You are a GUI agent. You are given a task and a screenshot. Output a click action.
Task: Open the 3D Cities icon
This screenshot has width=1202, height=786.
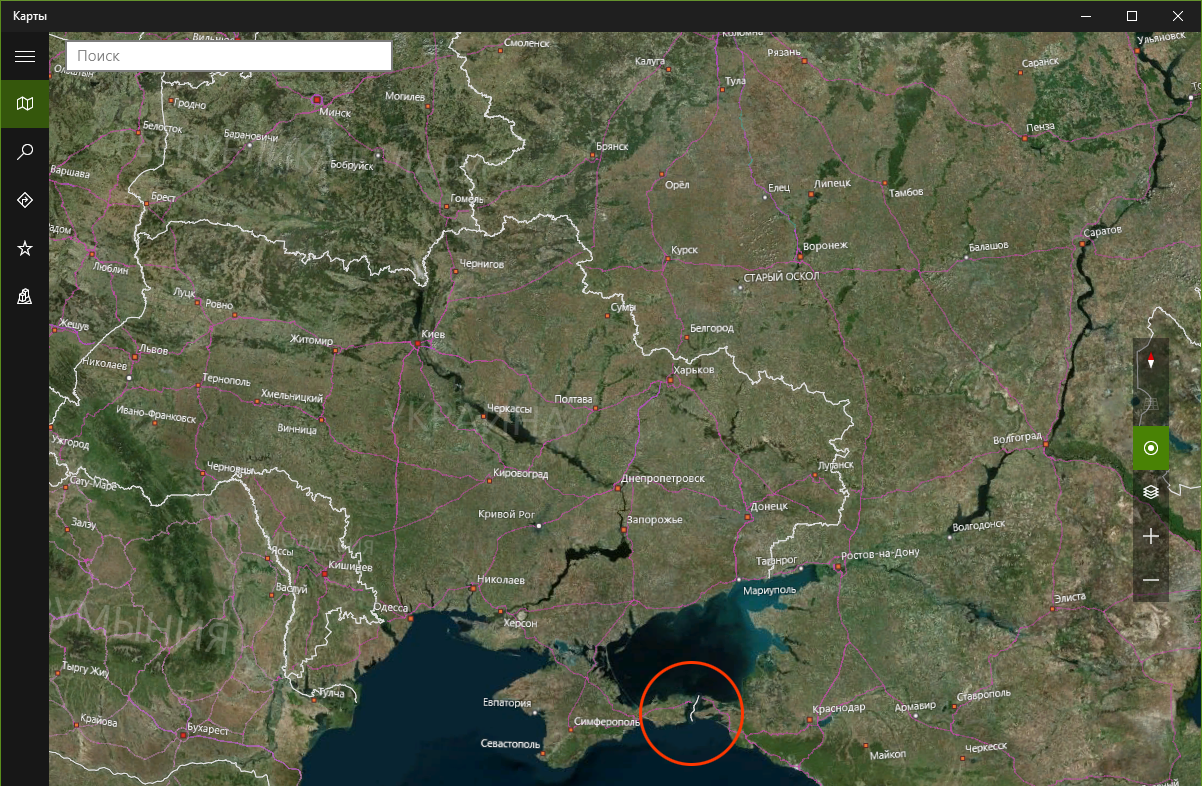[x=24, y=296]
